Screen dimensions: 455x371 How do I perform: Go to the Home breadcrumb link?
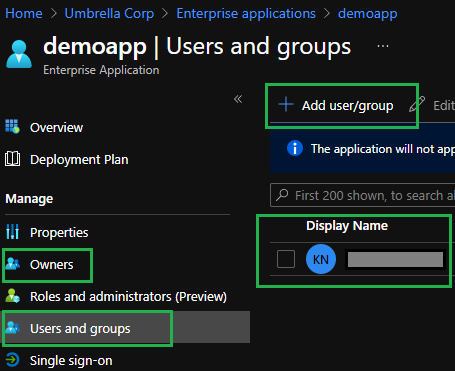24,14
